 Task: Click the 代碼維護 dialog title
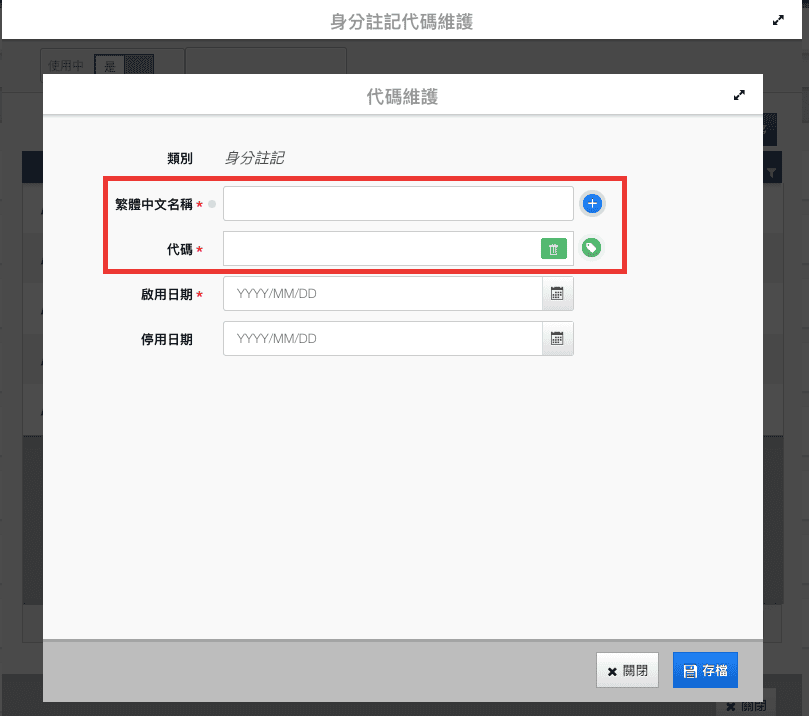click(x=402, y=97)
